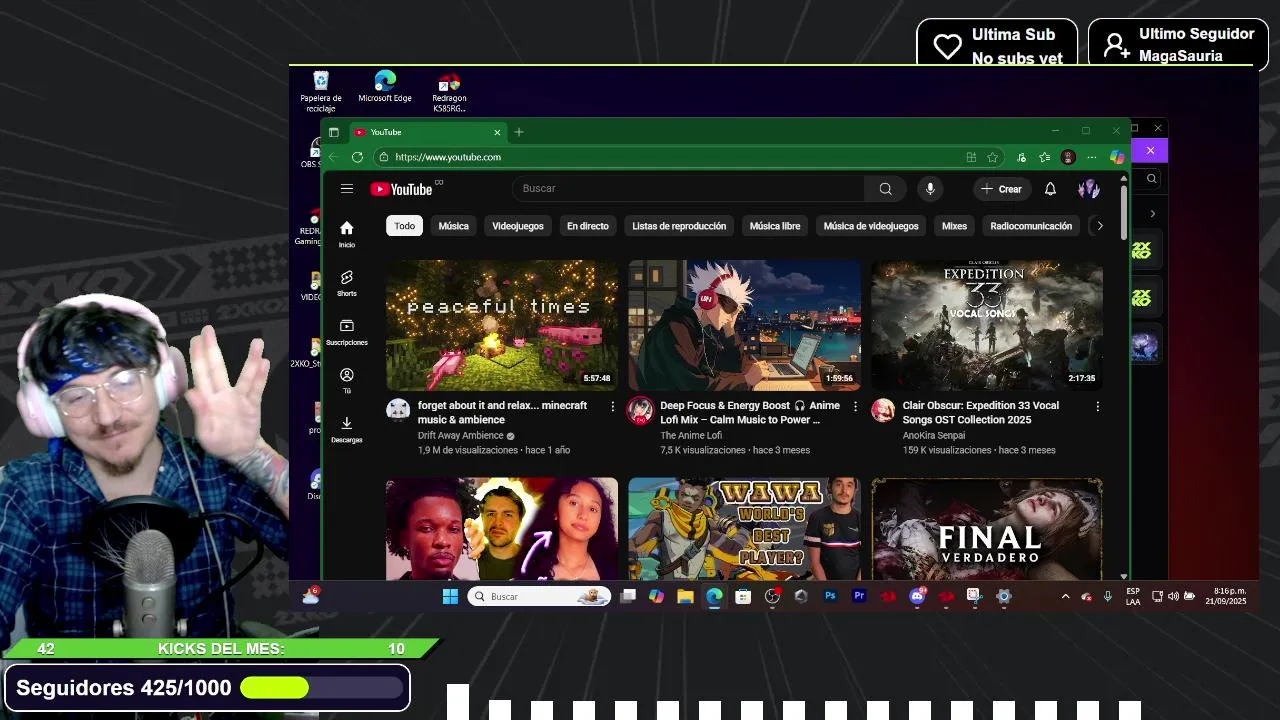Image resolution: width=1280 pixels, height=720 pixels.
Task: Open The Anime Lofi channel link
Action: pos(691,436)
